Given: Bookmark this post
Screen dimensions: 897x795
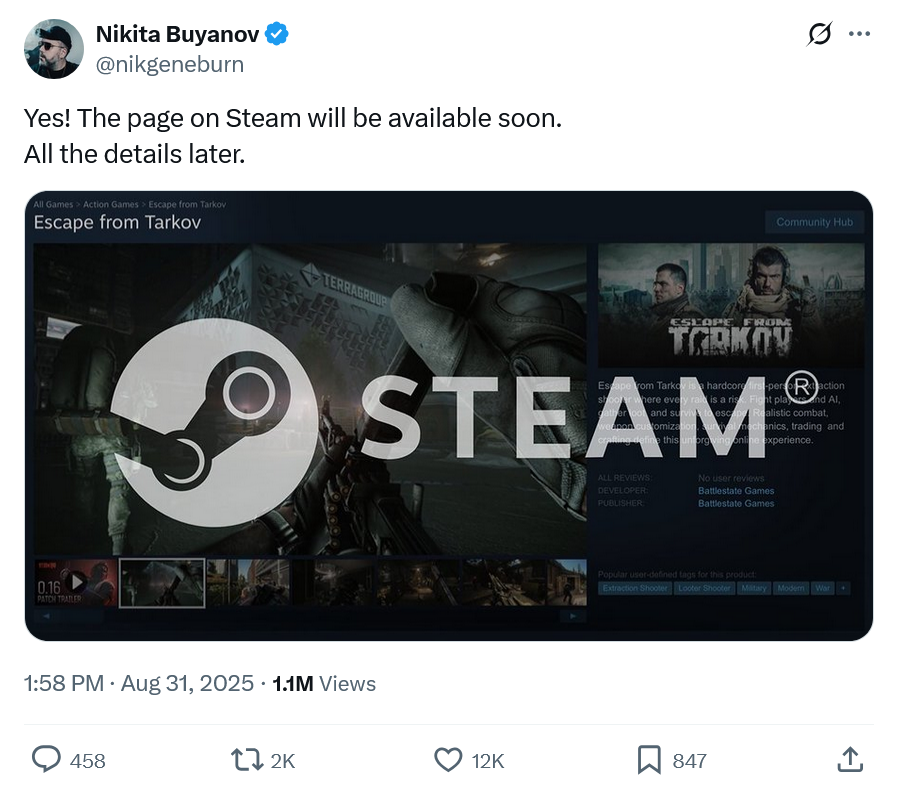Looking at the screenshot, I should pos(649,760).
